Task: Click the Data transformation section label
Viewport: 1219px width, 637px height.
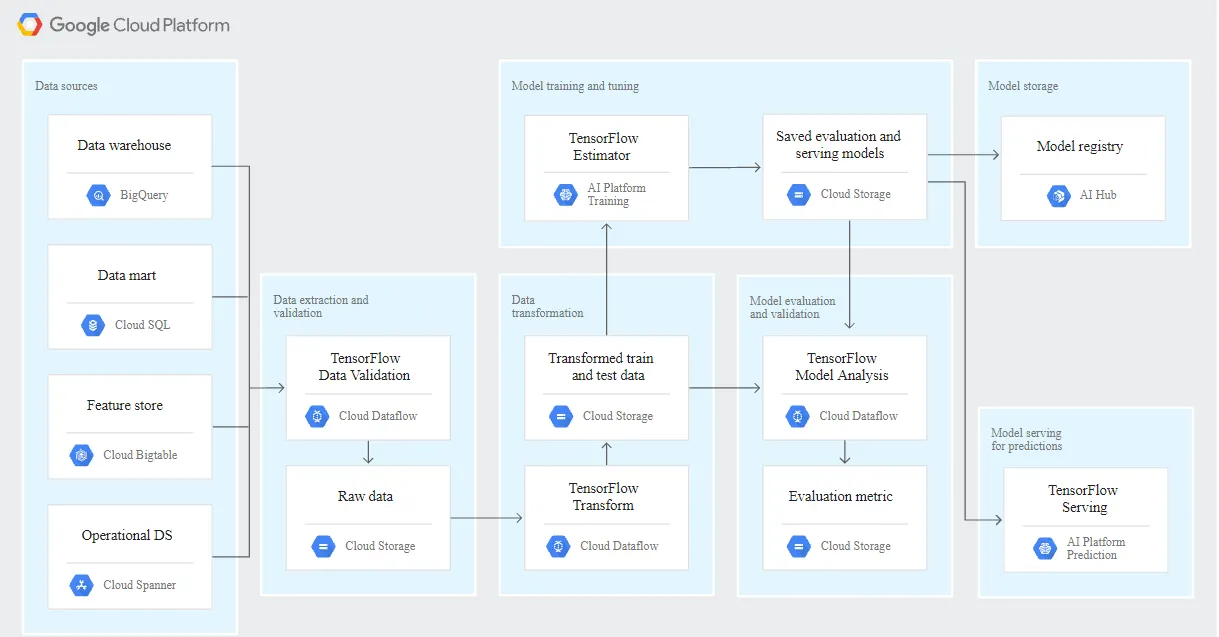Action: pos(547,306)
